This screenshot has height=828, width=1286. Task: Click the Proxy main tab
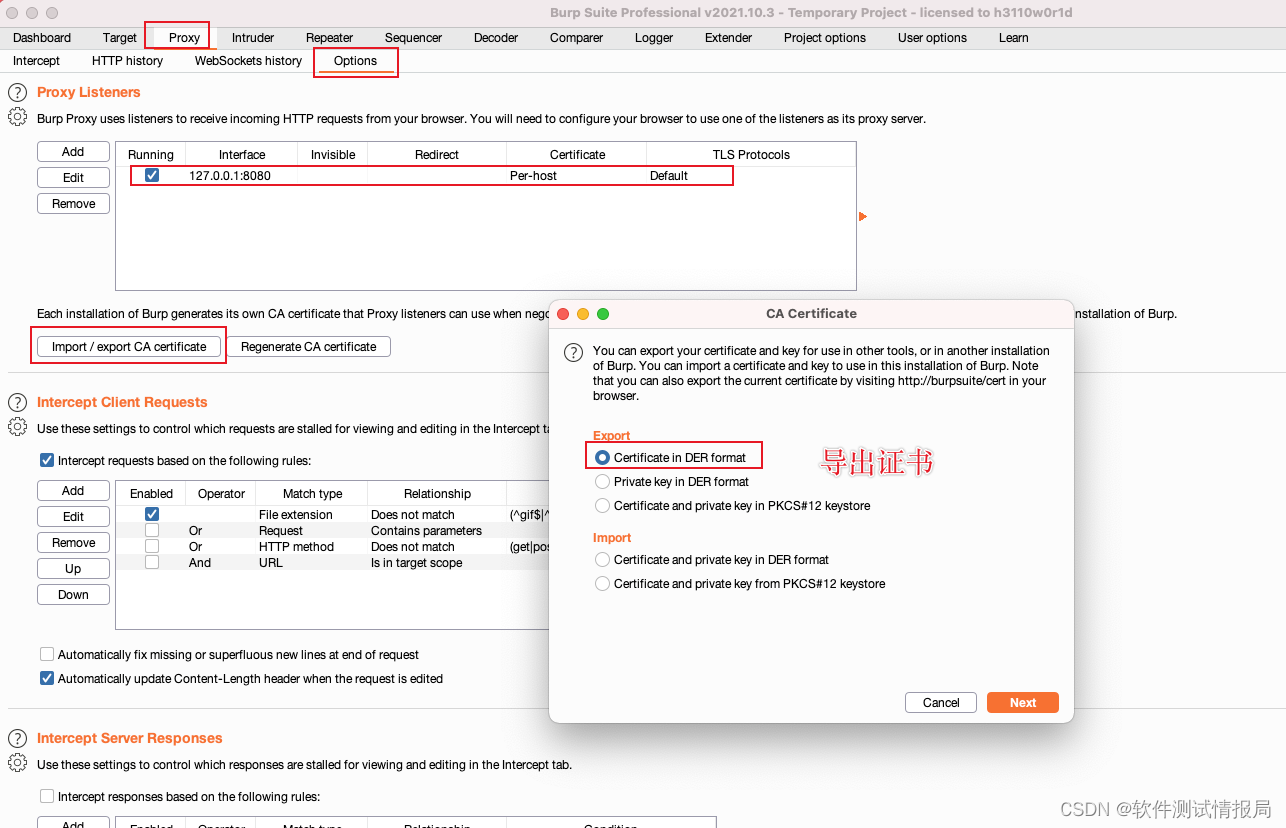[184, 37]
